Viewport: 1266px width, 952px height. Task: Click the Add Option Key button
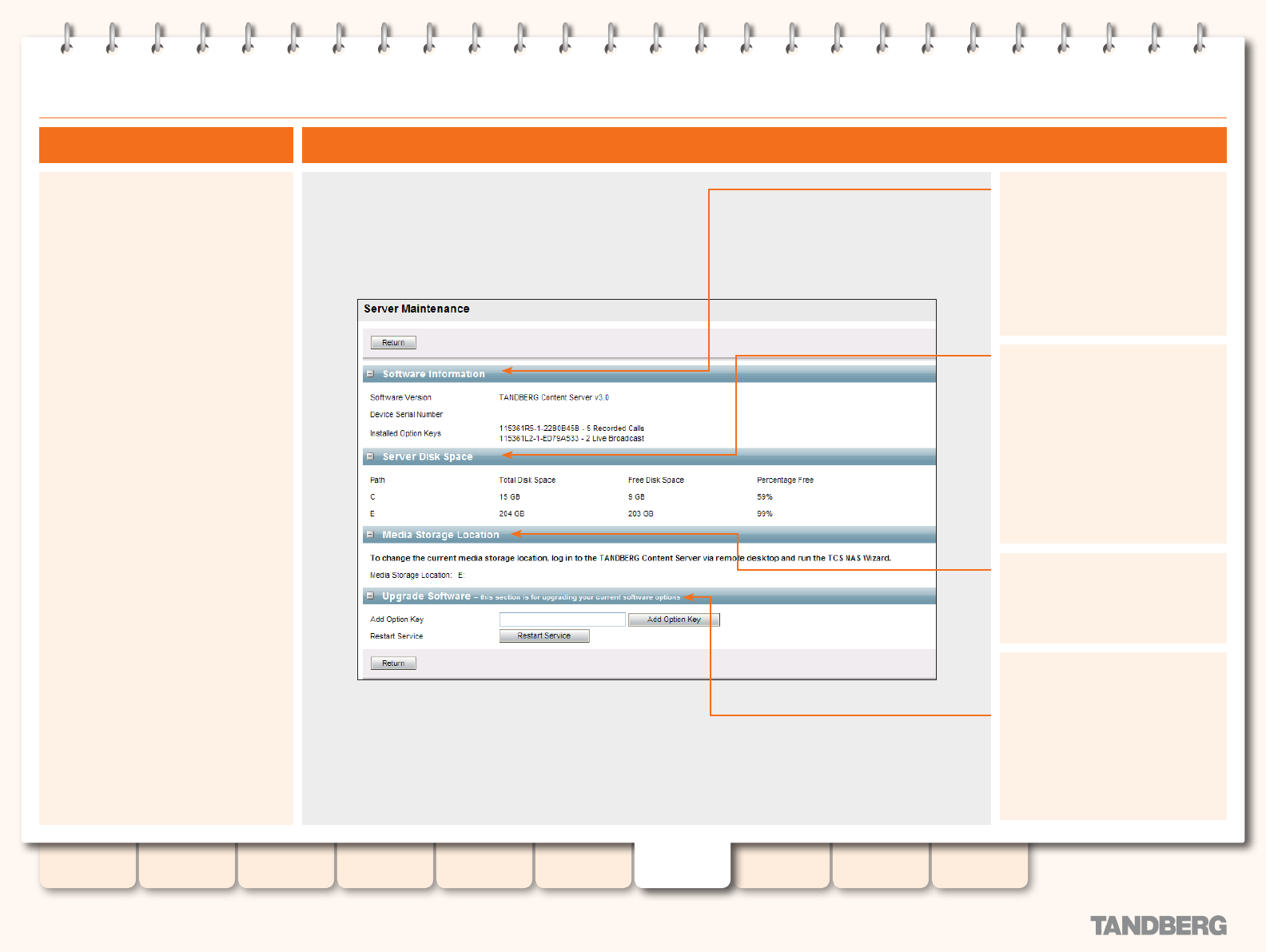click(x=674, y=619)
